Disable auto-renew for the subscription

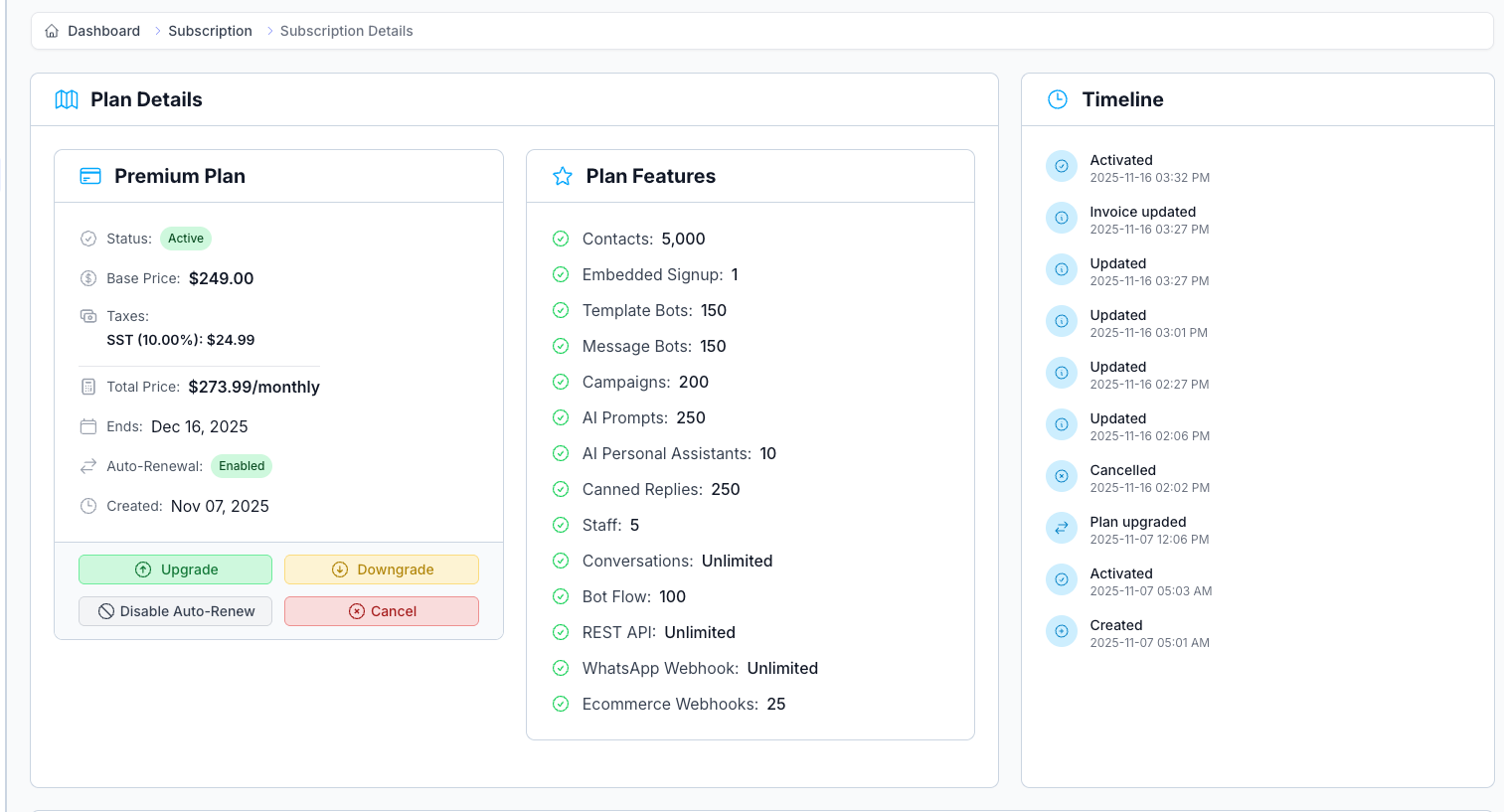(175, 611)
